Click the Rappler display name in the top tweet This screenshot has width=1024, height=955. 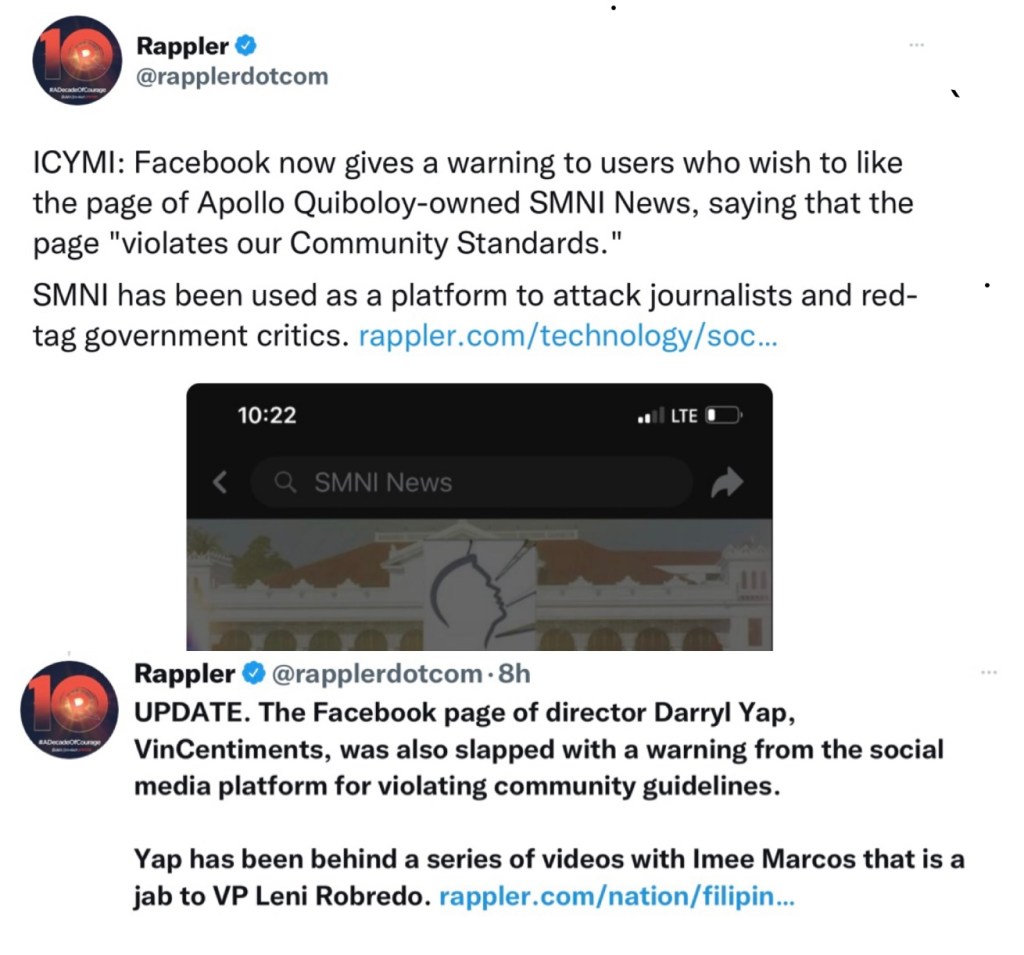[182, 45]
